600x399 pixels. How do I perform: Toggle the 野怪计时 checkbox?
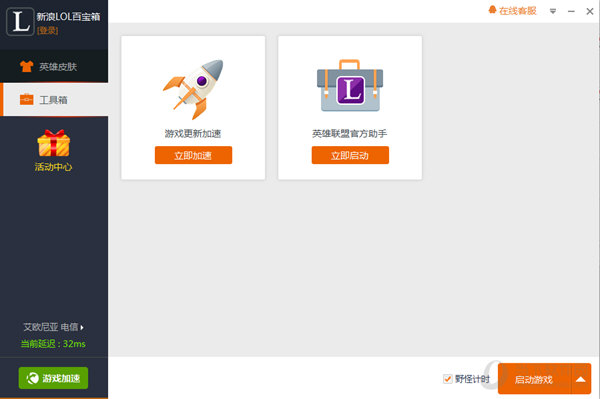447,379
